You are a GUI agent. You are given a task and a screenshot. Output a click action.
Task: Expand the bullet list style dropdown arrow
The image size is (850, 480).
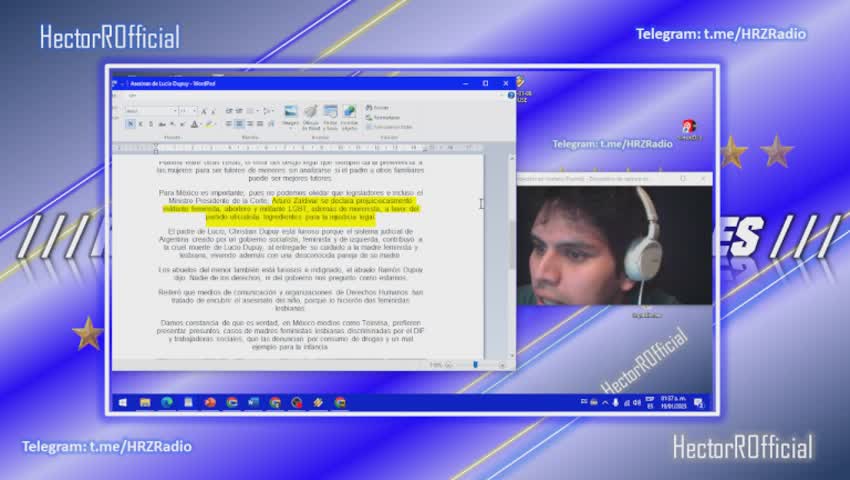257,111
